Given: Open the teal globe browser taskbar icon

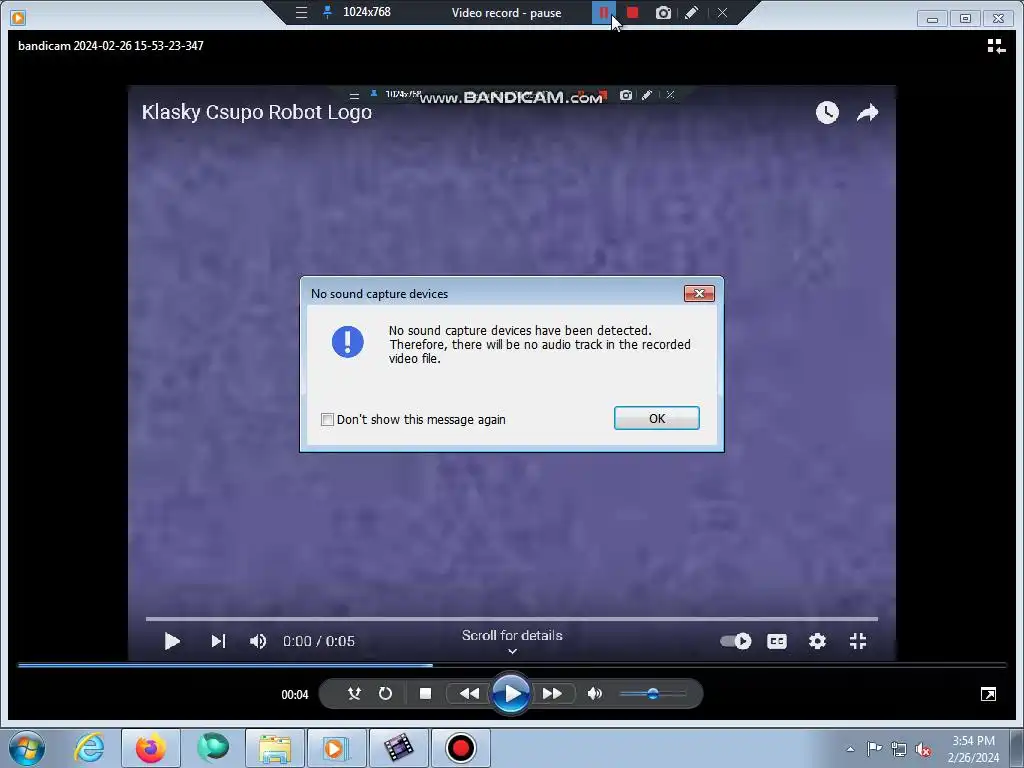Looking at the screenshot, I should click(213, 748).
